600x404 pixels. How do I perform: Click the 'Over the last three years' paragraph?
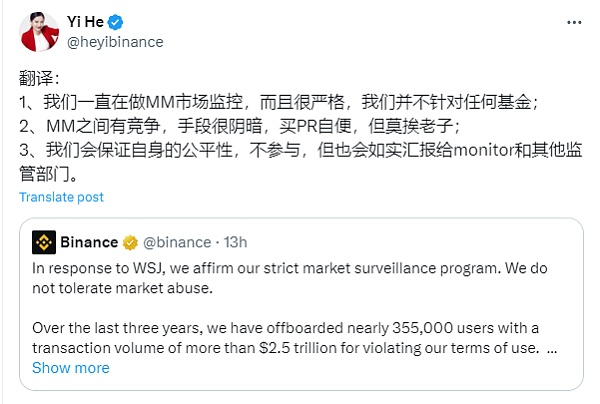(290, 337)
